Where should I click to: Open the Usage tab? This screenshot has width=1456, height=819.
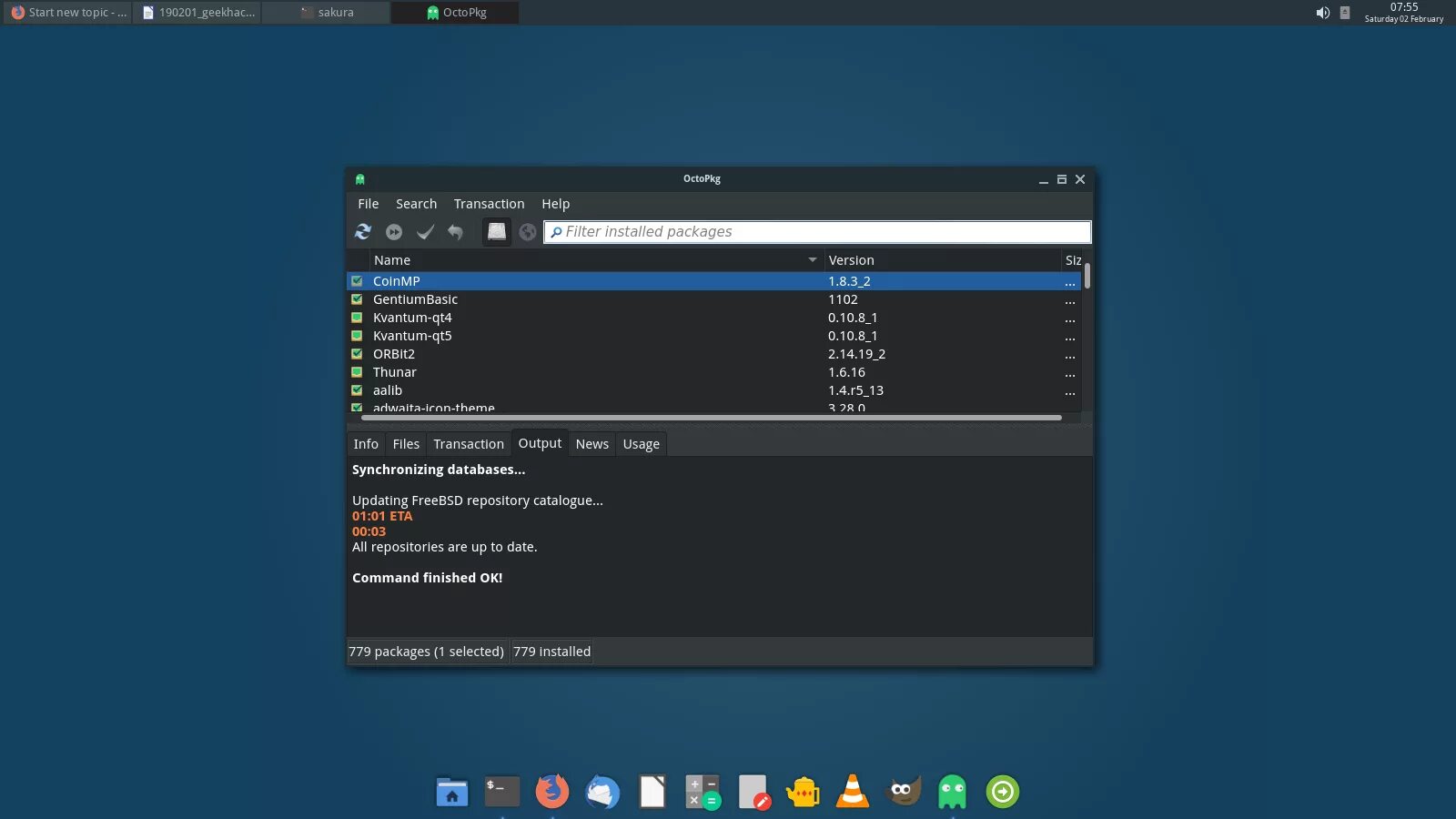click(x=641, y=444)
